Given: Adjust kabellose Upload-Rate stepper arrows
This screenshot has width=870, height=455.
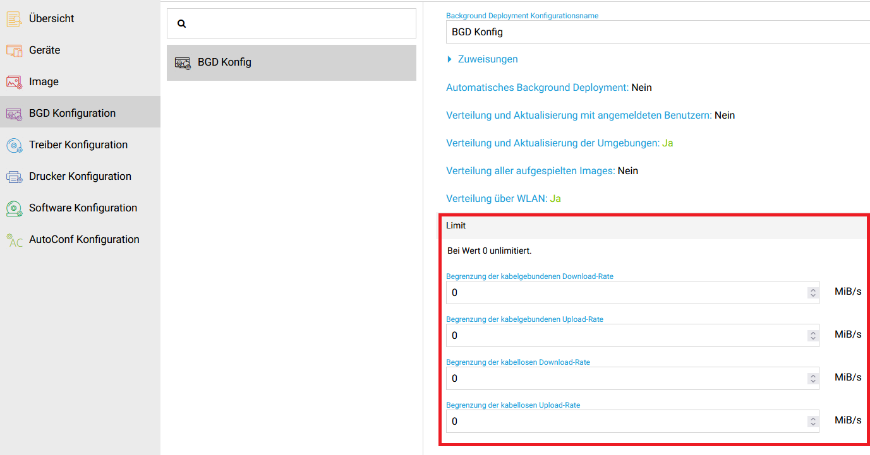Looking at the screenshot, I should [813, 421].
